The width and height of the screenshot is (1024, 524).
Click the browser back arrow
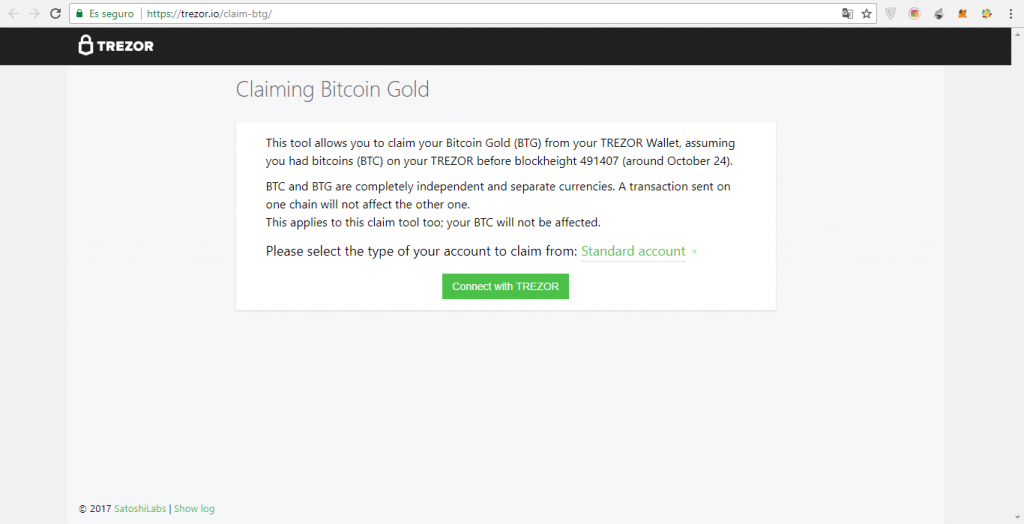(x=13, y=13)
